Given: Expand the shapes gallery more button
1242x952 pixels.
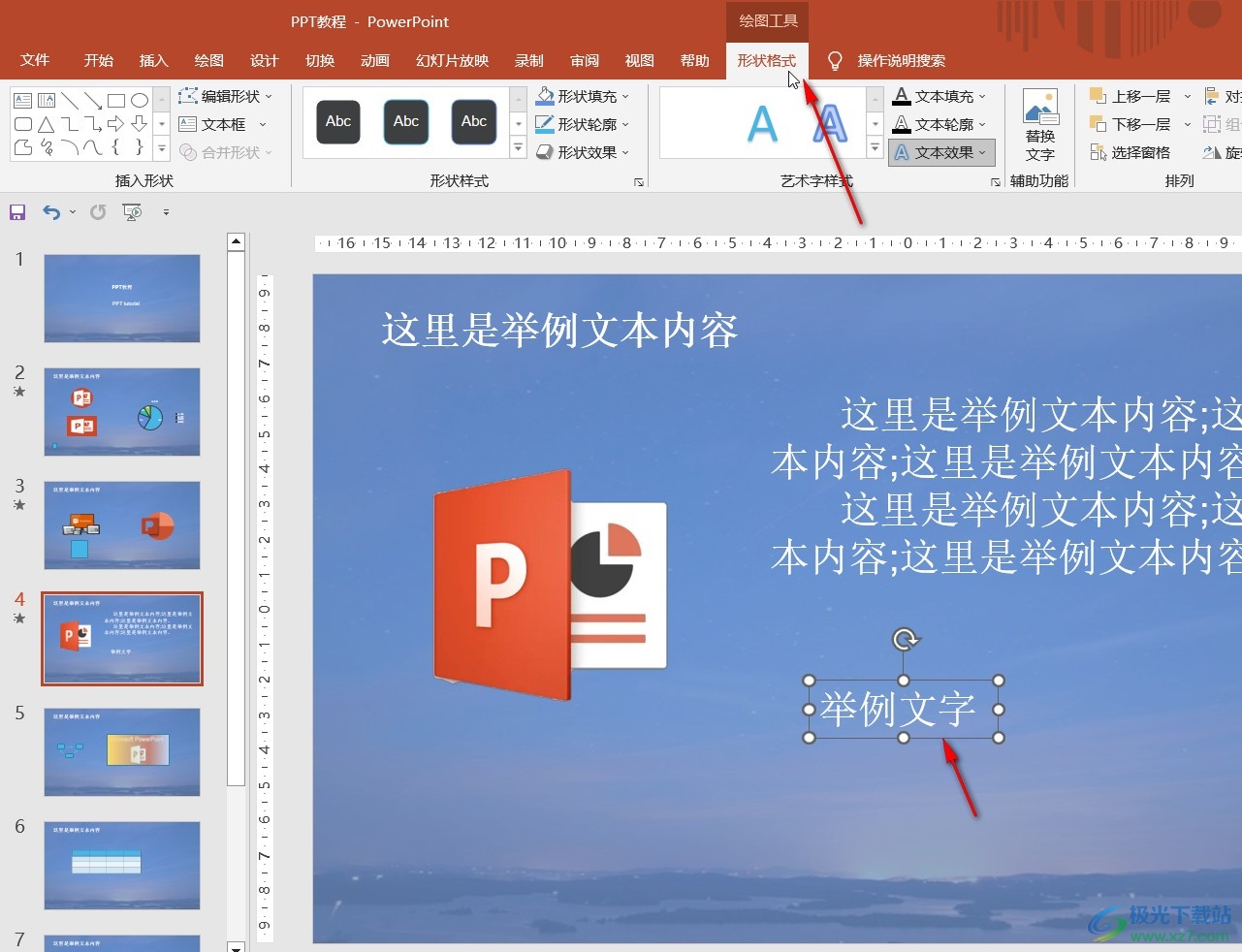Looking at the screenshot, I should click(x=162, y=149).
